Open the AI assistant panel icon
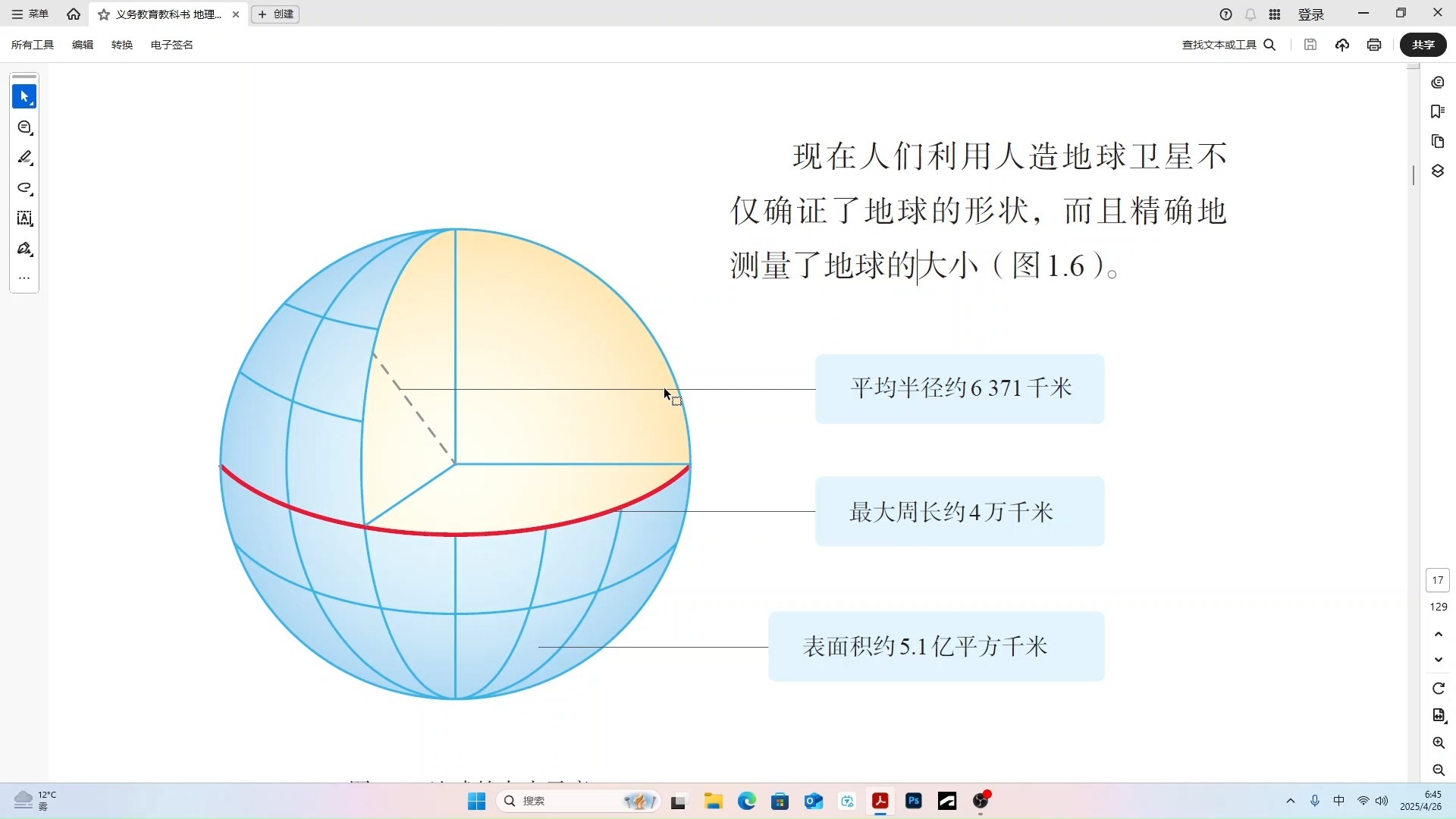Screen dimensions: 1456x819 coord(1438,82)
